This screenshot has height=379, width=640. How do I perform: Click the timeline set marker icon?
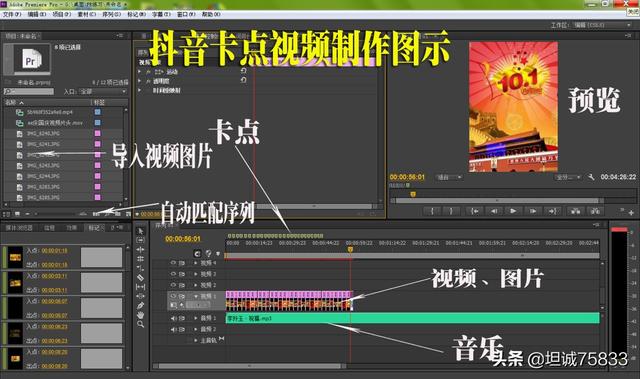click(218, 253)
